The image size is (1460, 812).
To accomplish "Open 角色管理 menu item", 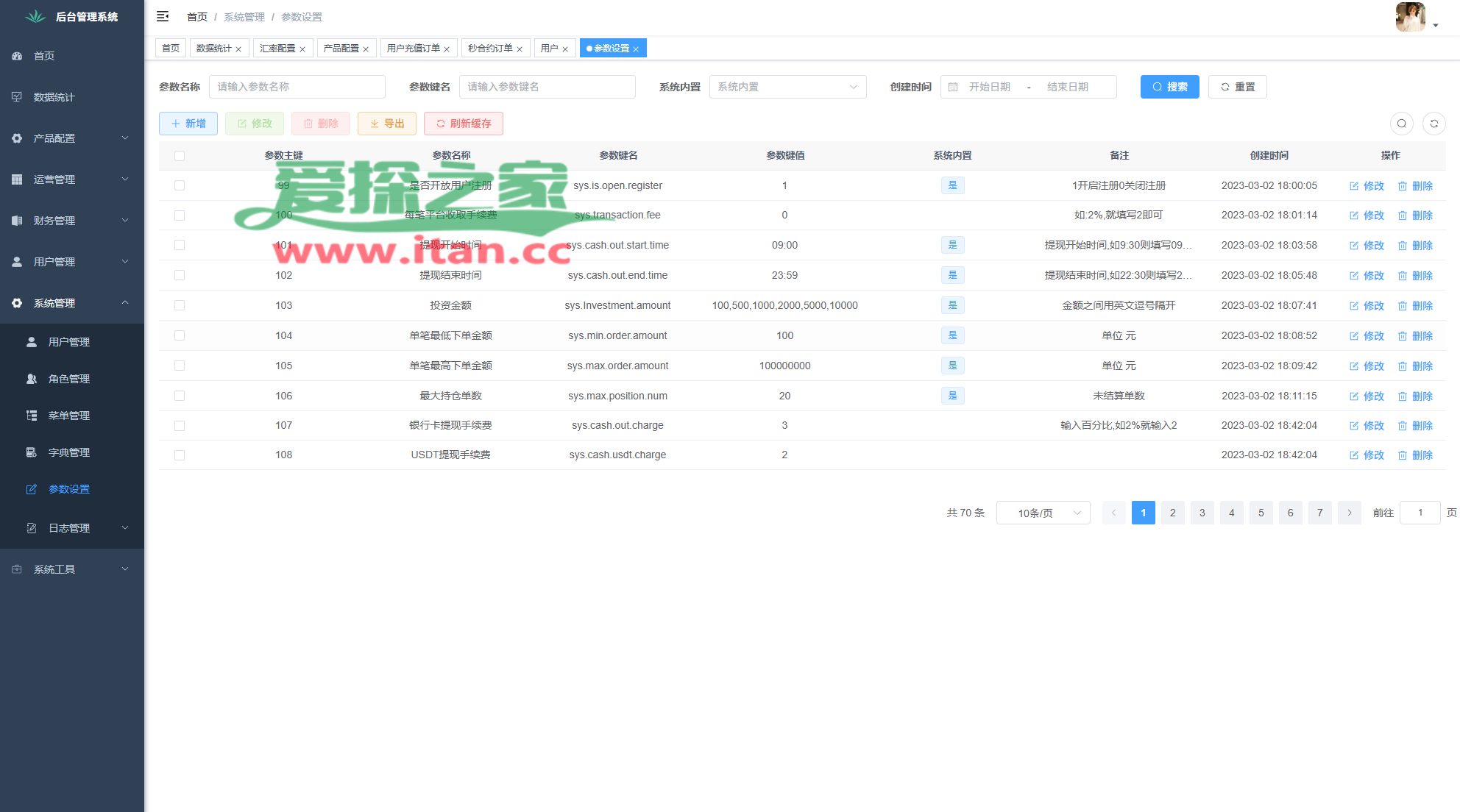I will click(x=68, y=379).
